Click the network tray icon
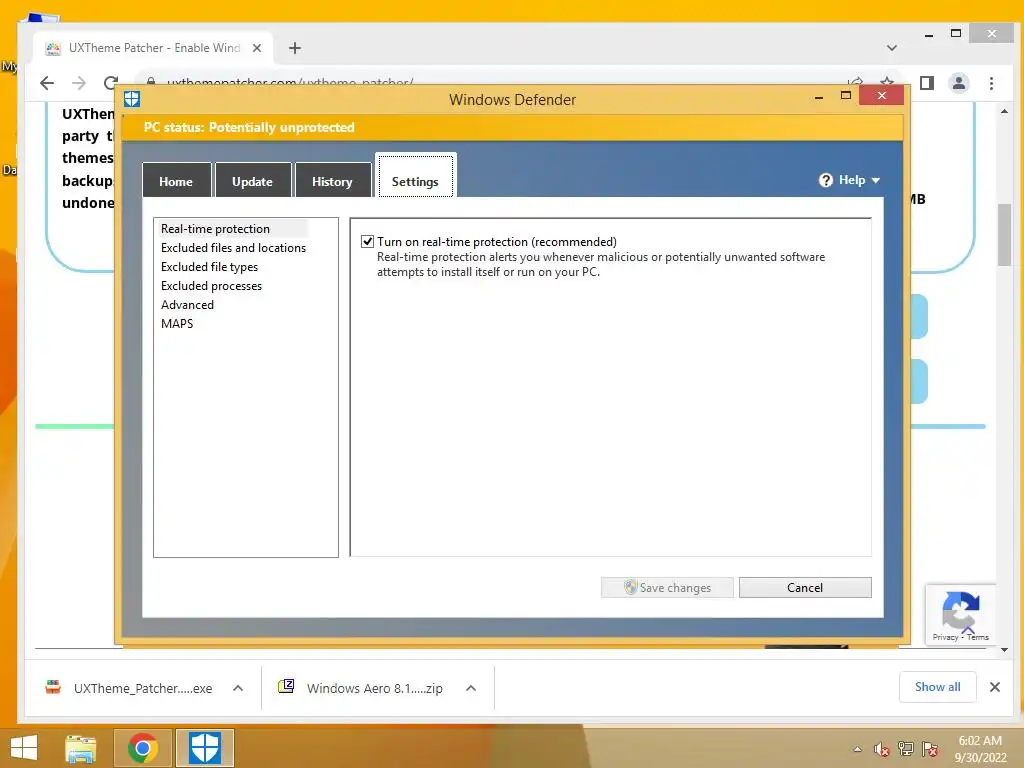Viewport: 1024px width, 768px height. [x=906, y=749]
